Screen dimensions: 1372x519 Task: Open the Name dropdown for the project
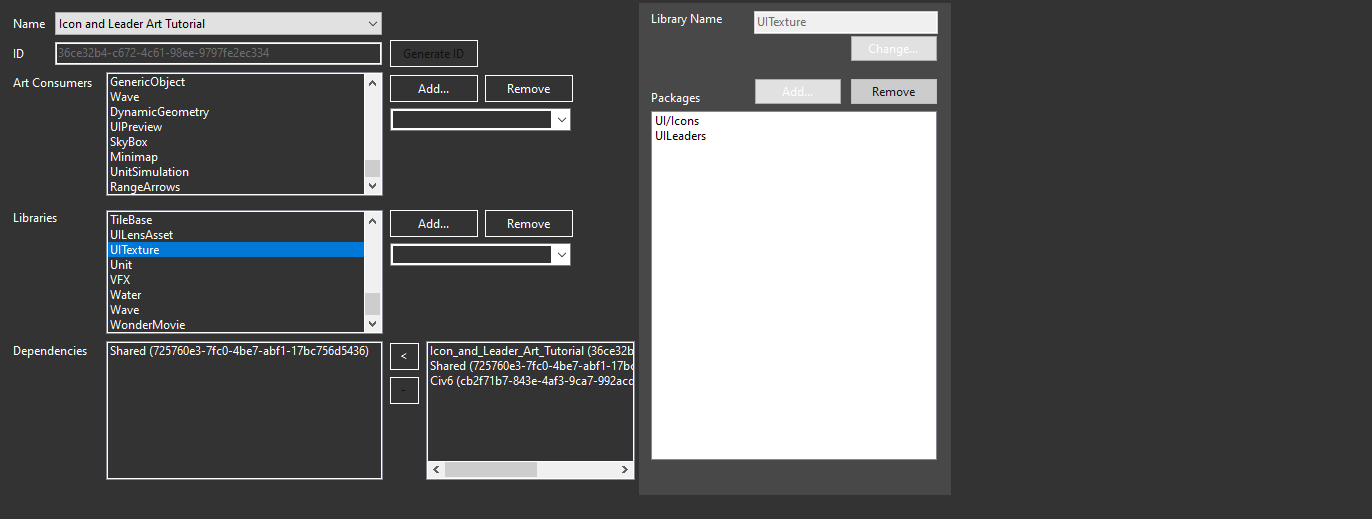[x=218, y=23]
